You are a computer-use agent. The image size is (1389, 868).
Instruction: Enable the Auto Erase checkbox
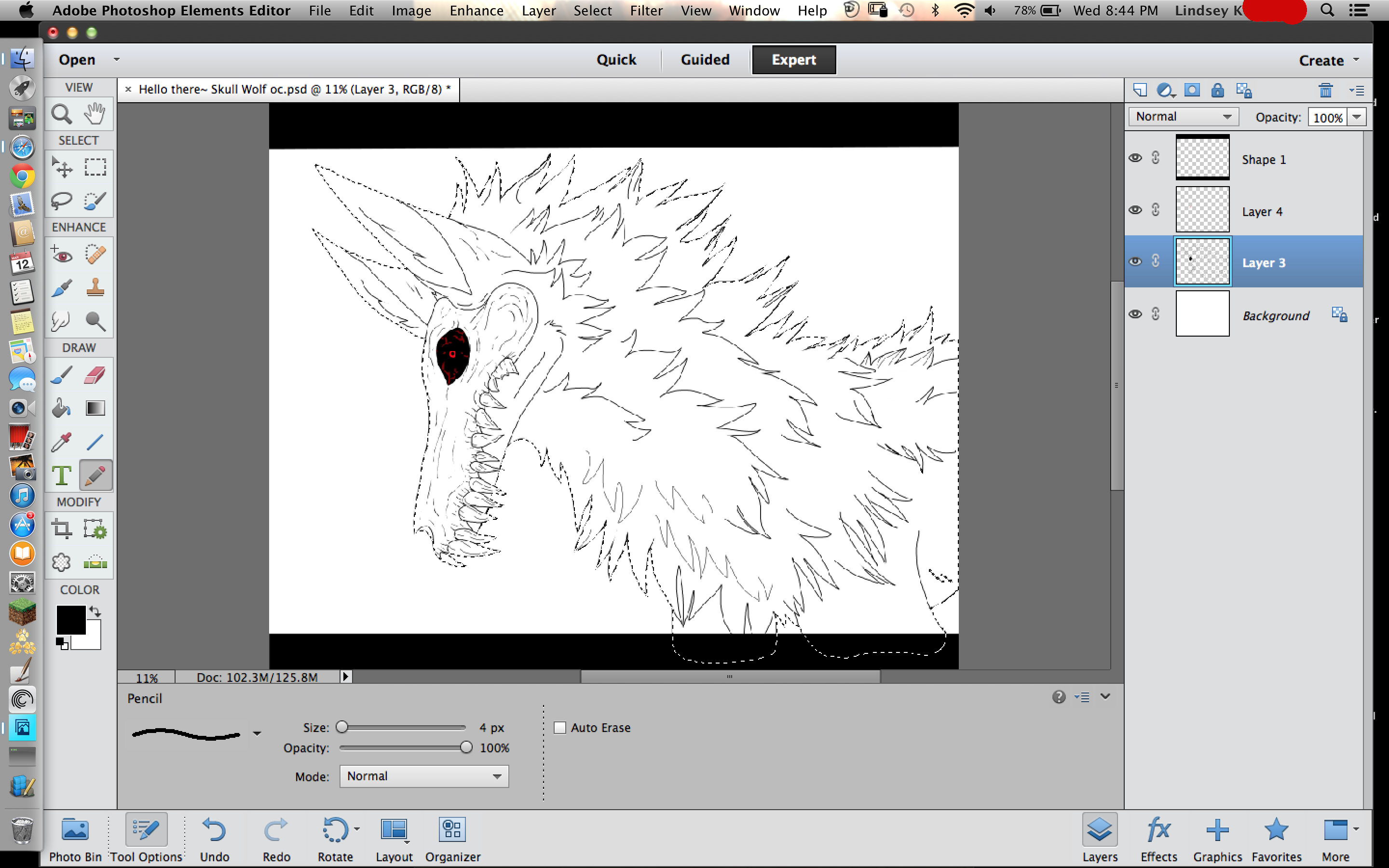click(x=559, y=727)
